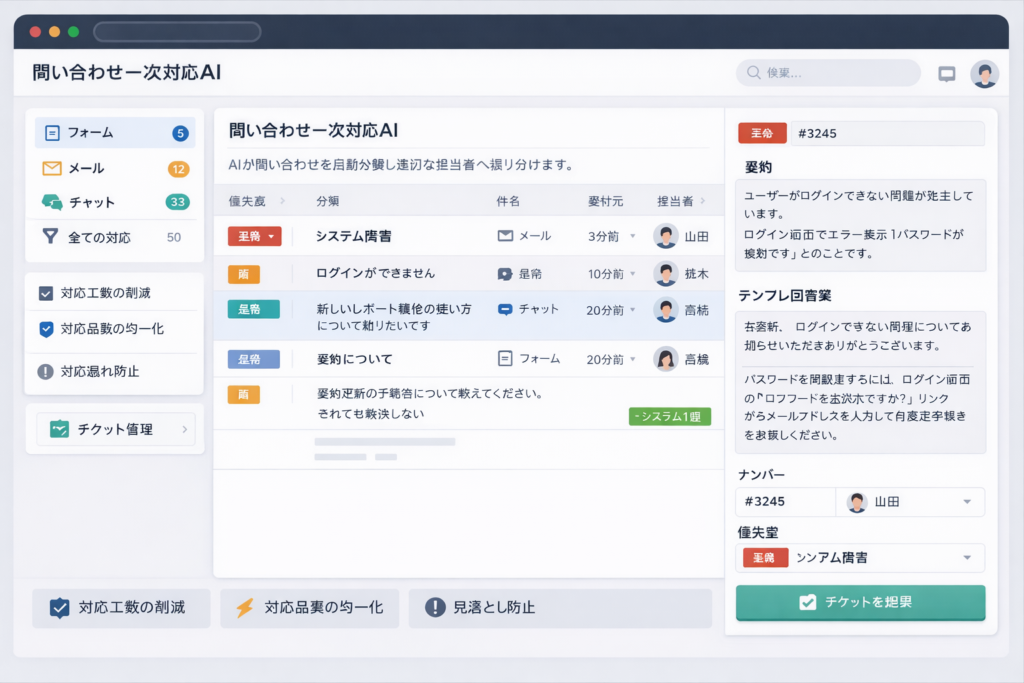Click the green システム1課 tag label
This screenshot has height=683, width=1024.
tap(669, 416)
